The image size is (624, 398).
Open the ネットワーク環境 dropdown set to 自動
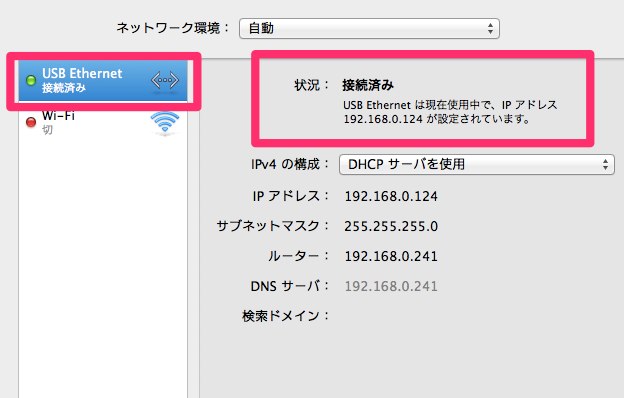(x=369, y=28)
